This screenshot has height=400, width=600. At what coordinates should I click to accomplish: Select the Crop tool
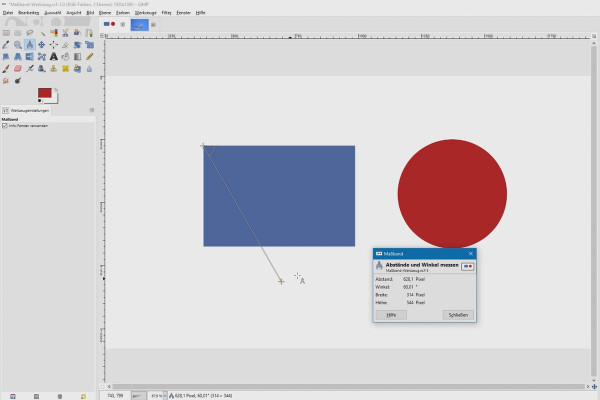(x=65, y=45)
